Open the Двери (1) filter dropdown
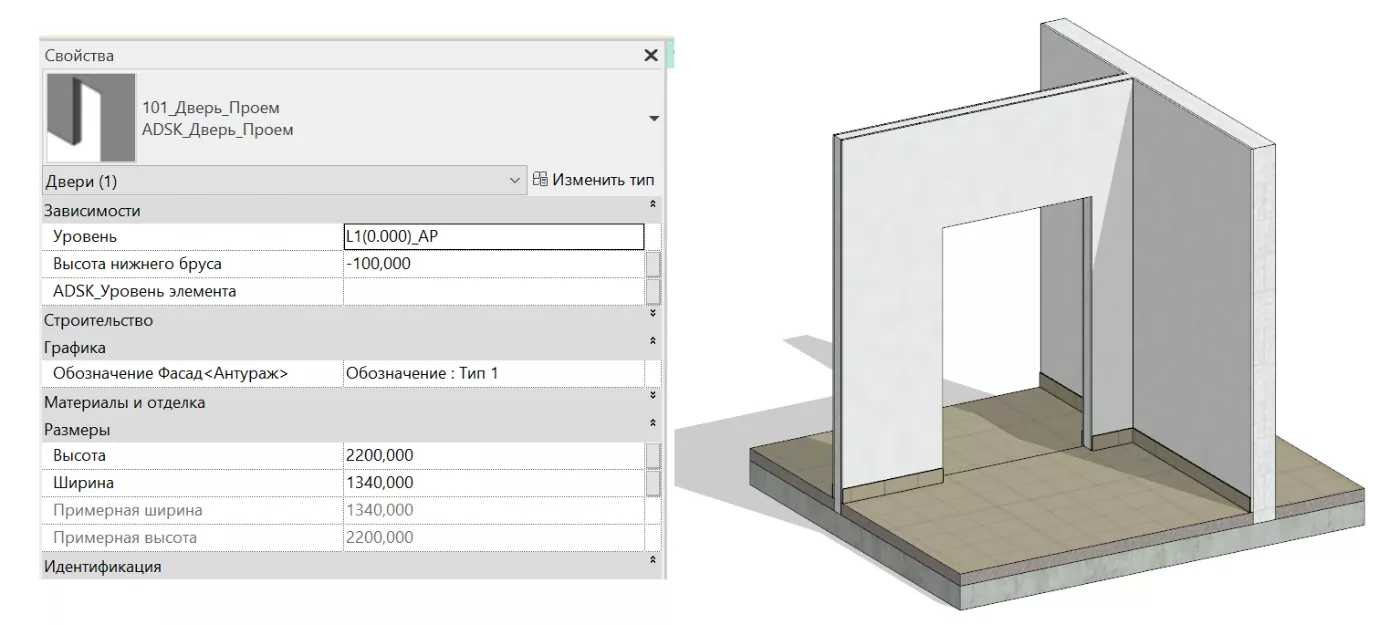1389x625 pixels. point(515,181)
